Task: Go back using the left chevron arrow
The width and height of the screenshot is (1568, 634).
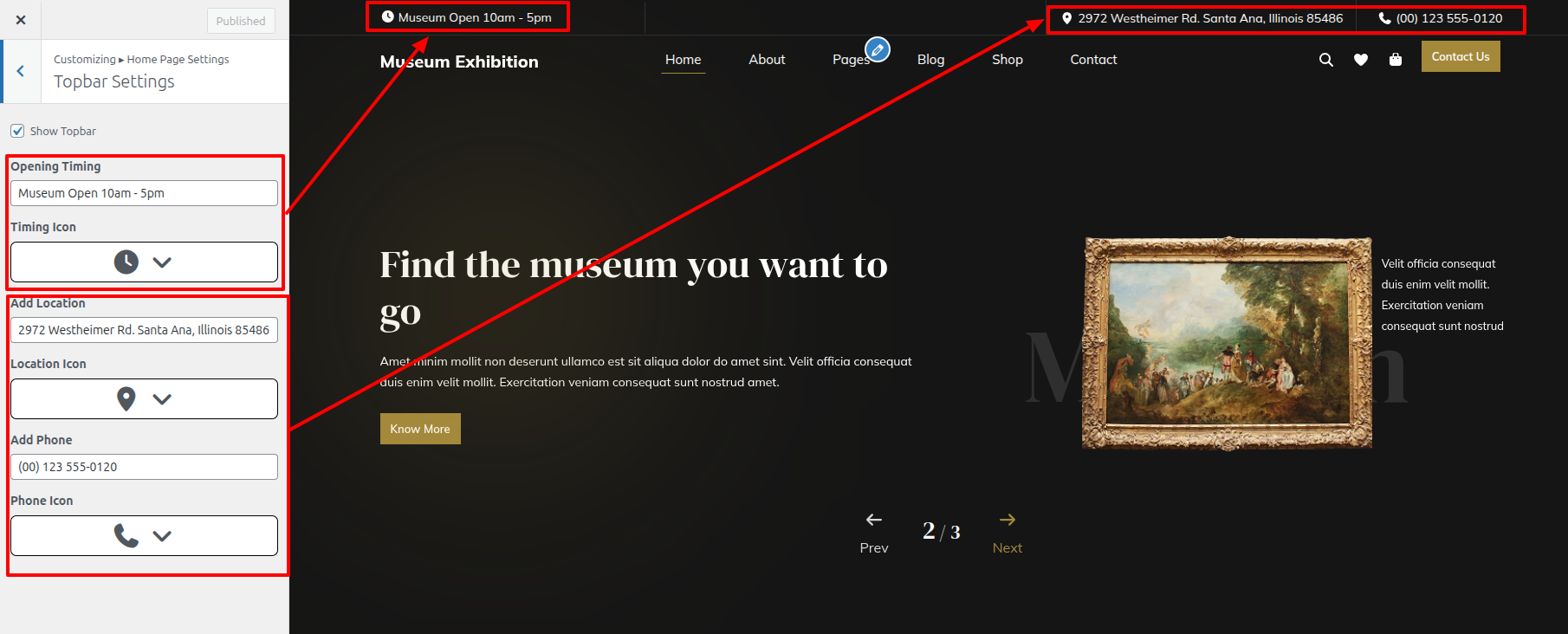Action: (x=21, y=71)
